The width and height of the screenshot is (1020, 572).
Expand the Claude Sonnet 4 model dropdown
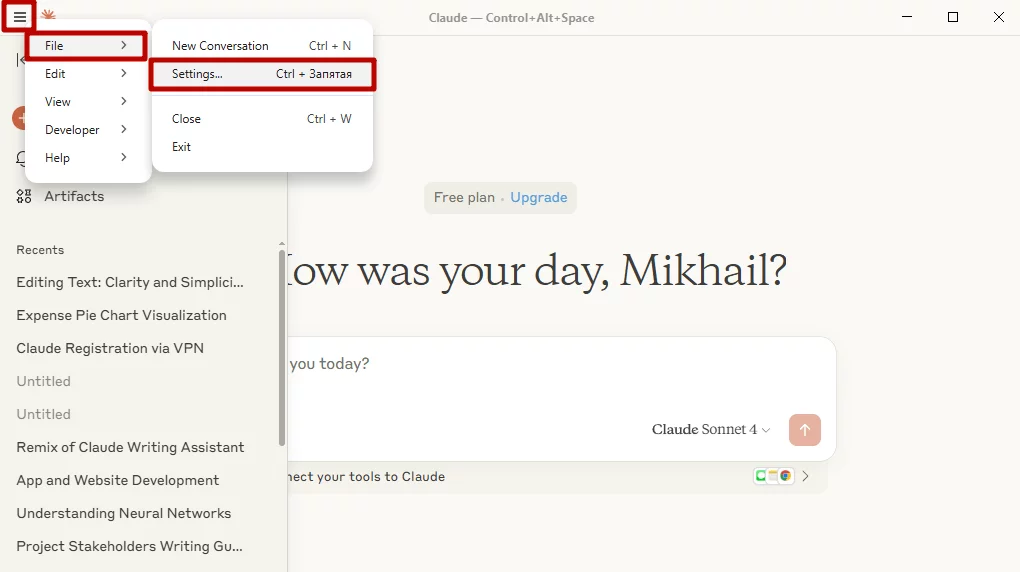(x=711, y=429)
